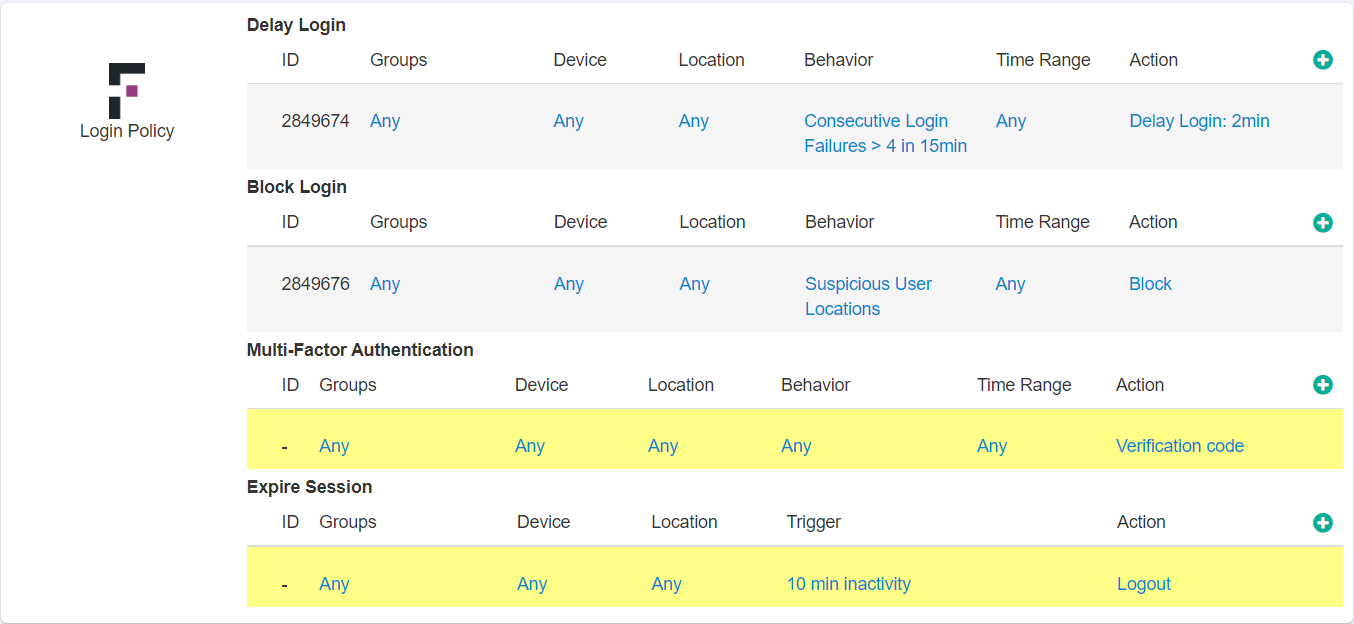Click the add icon in Expire Session section
The image size is (1354, 624).
(1323, 522)
